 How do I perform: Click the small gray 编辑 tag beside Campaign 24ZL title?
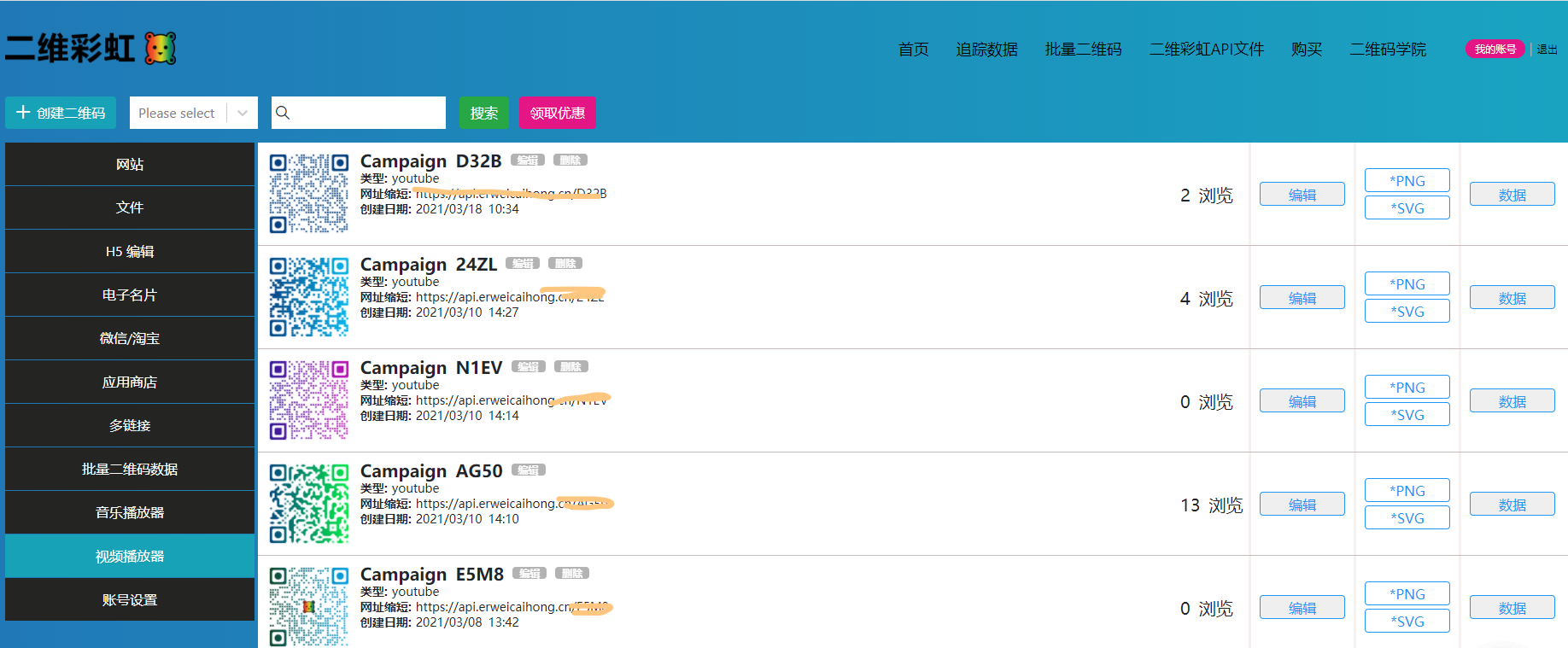coord(523,264)
